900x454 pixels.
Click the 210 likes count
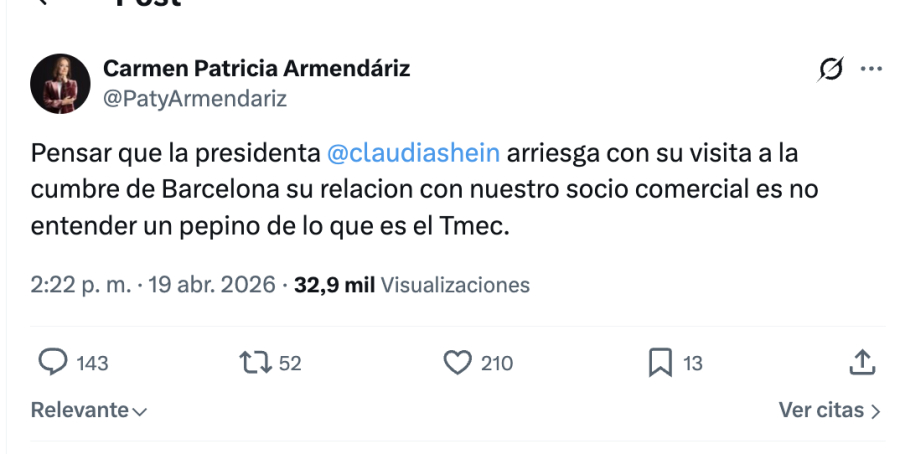click(496, 363)
